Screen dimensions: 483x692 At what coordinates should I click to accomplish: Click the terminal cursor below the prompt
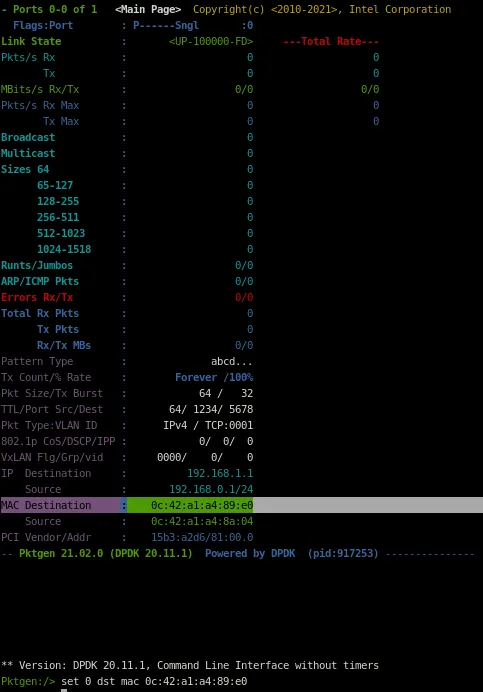(64, 690)
